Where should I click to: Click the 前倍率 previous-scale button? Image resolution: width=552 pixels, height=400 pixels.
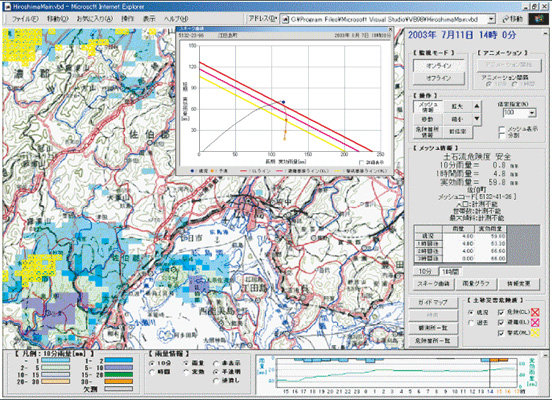point(457,132)
